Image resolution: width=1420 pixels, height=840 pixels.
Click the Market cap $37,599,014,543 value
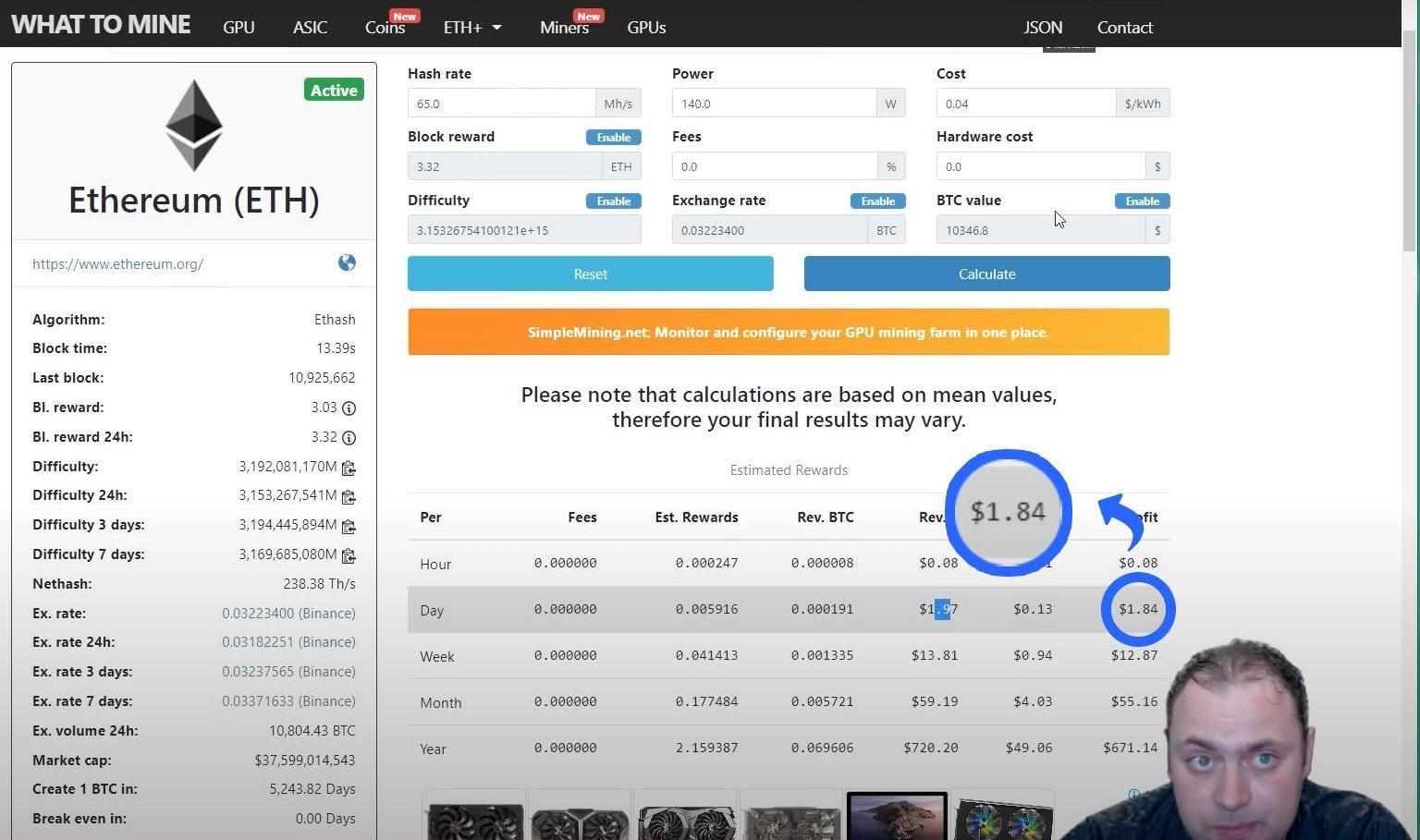[x=305, y=761]
